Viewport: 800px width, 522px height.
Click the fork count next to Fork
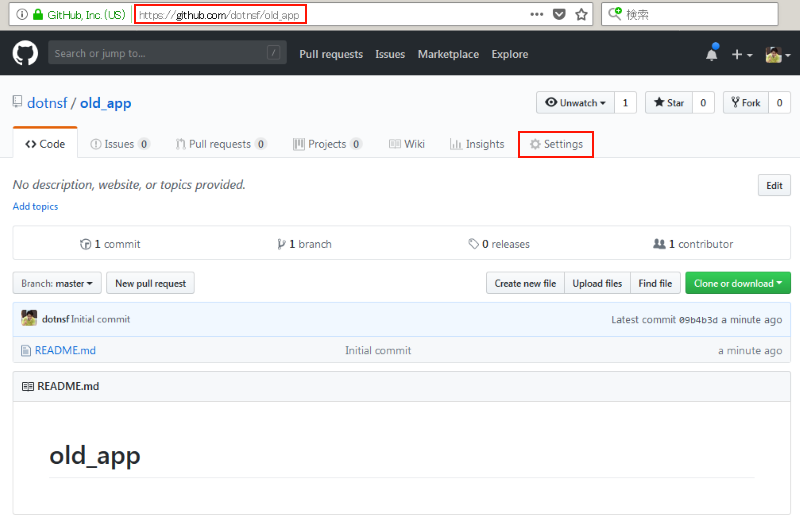(x=780, y=103)
